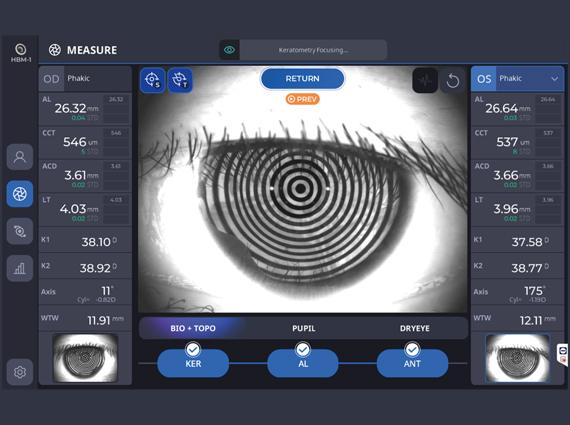This screenshot has width=570, height=425.
Task: Click the target alignment S icon
Action: pyautogui.click(x=153, y=80)
